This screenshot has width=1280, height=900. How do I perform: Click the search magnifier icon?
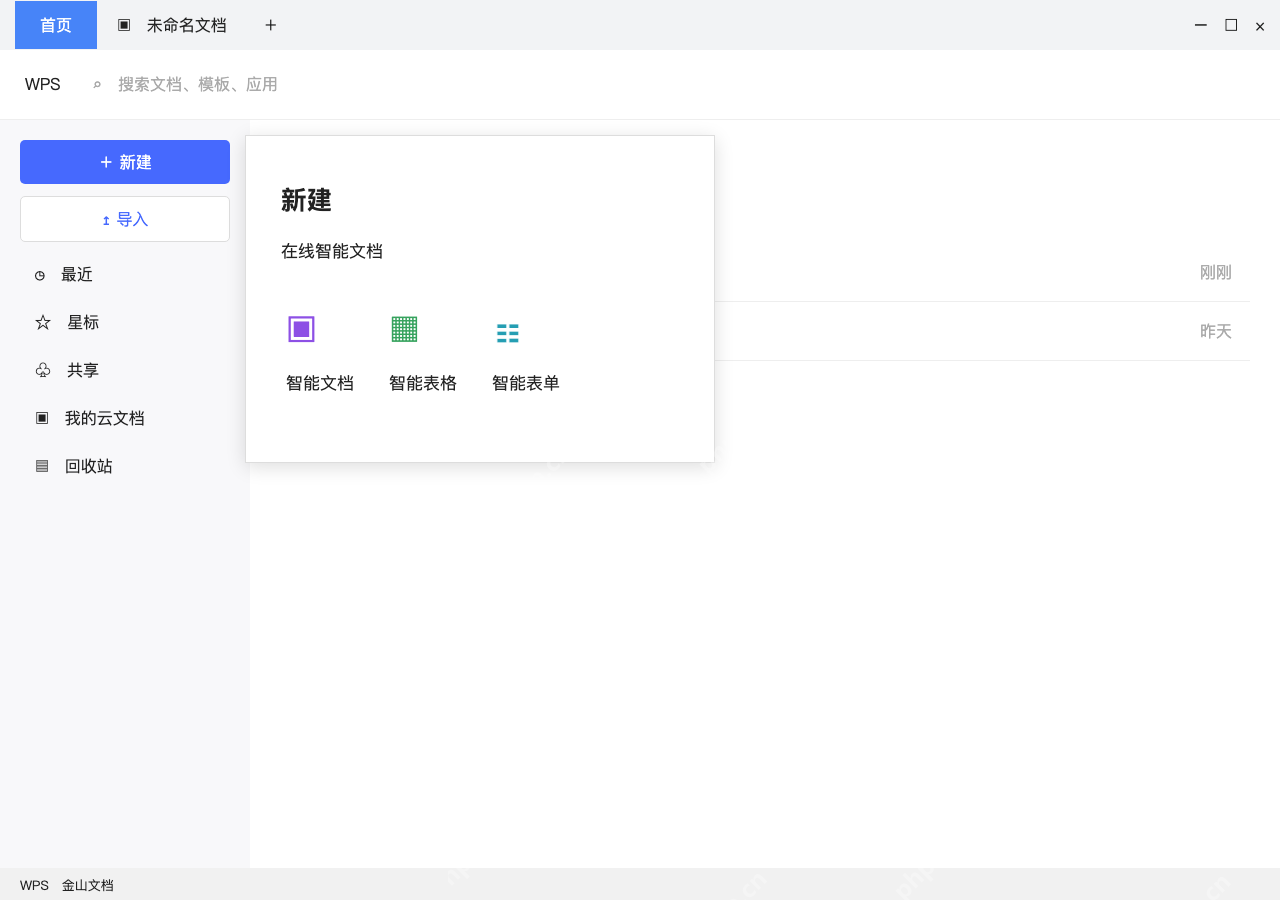(x=97, y=85)
